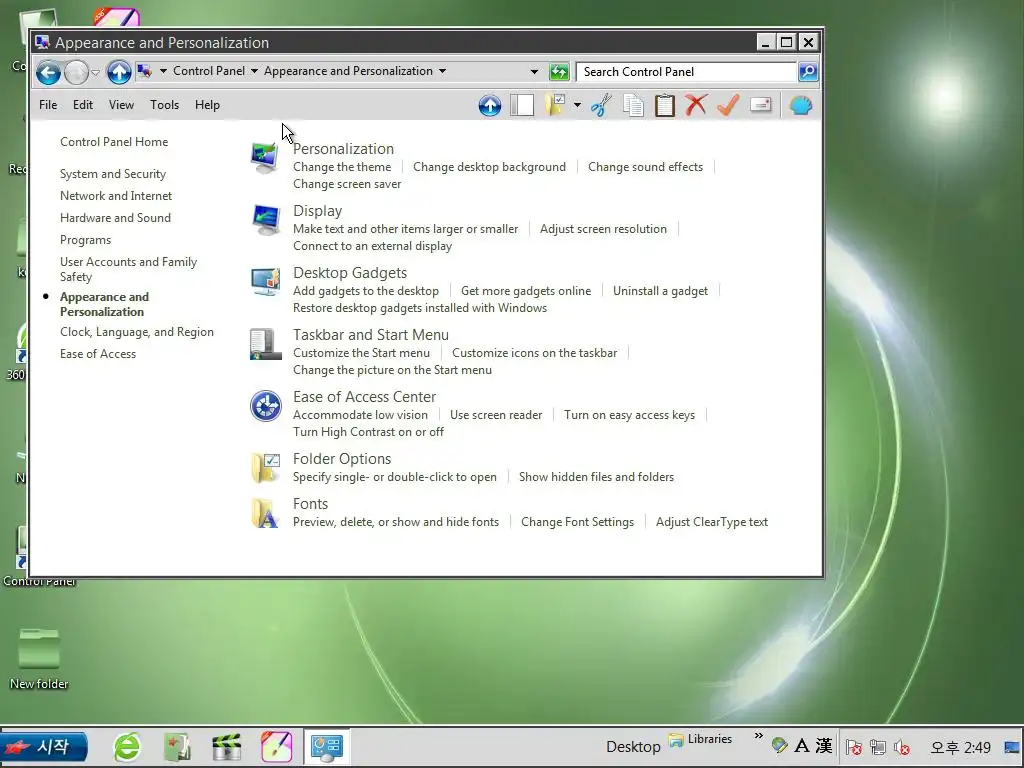This screenshot has width=1024, height=768.
Task: Click the blue Up arrow beside address bar
Action: click(119, 72)
